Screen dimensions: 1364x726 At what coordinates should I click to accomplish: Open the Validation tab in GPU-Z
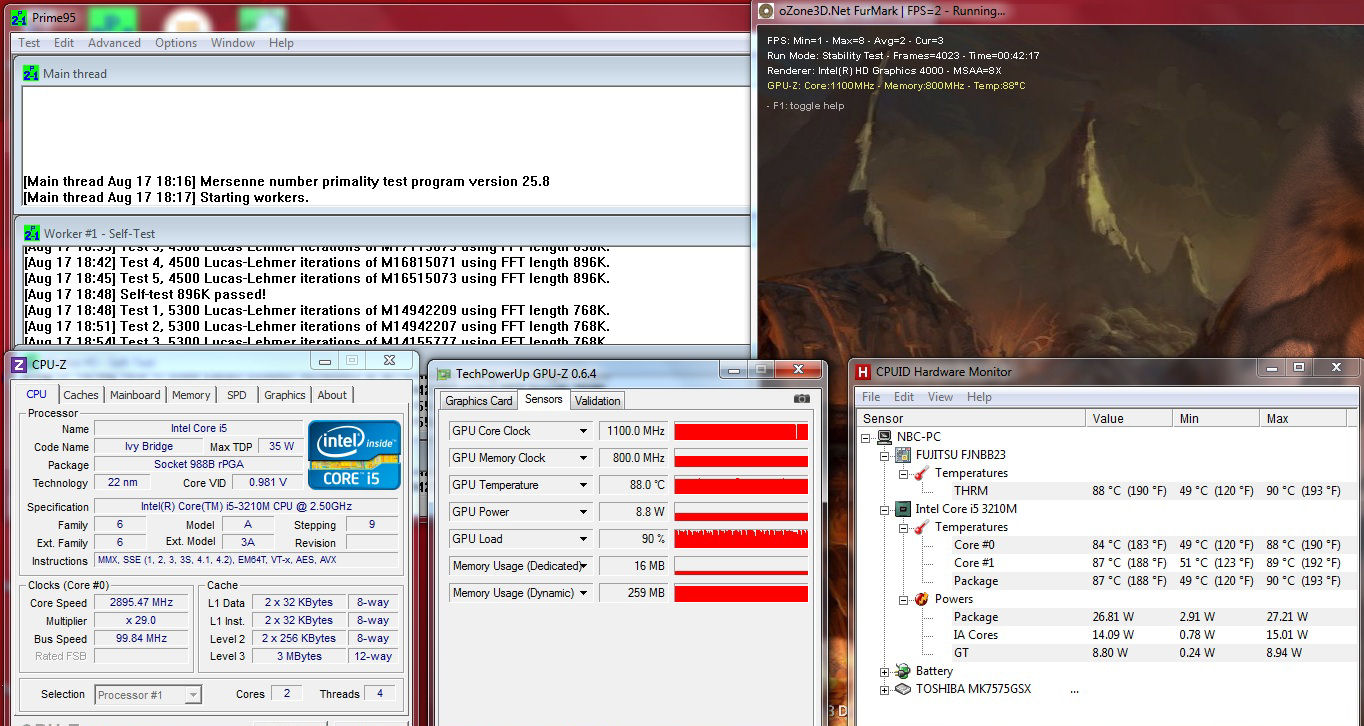pos(598,401)
